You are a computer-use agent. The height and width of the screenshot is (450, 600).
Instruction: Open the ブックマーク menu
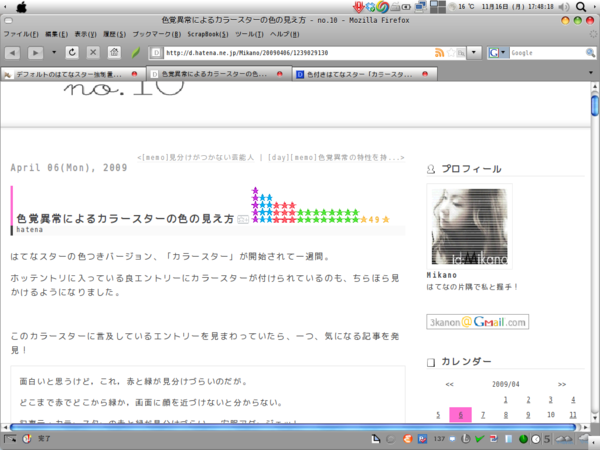point(157,34)
